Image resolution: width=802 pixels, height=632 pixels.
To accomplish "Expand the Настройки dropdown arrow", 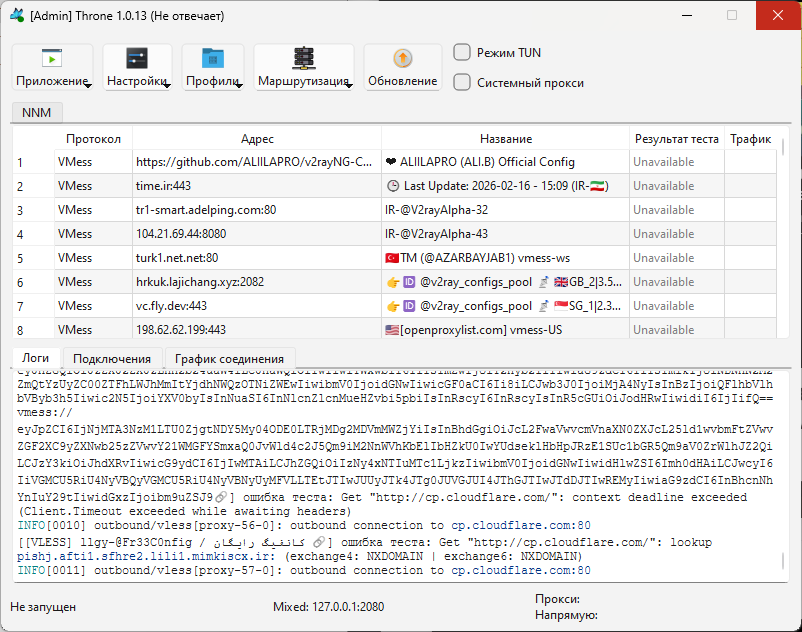I will coord(166,86).
